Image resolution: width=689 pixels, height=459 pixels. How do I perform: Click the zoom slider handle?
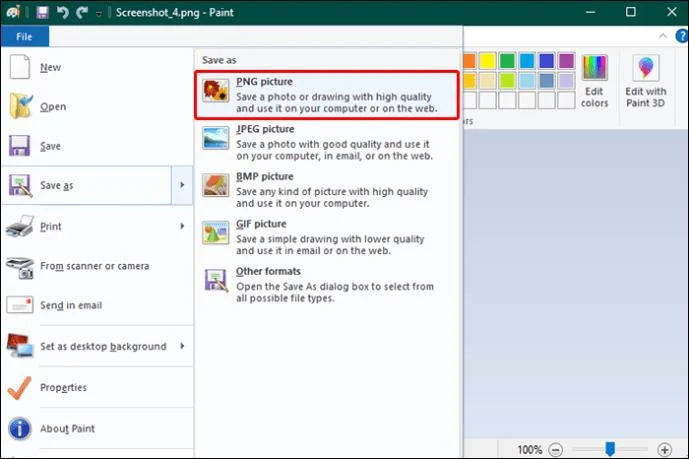click(x=610, y=449)
